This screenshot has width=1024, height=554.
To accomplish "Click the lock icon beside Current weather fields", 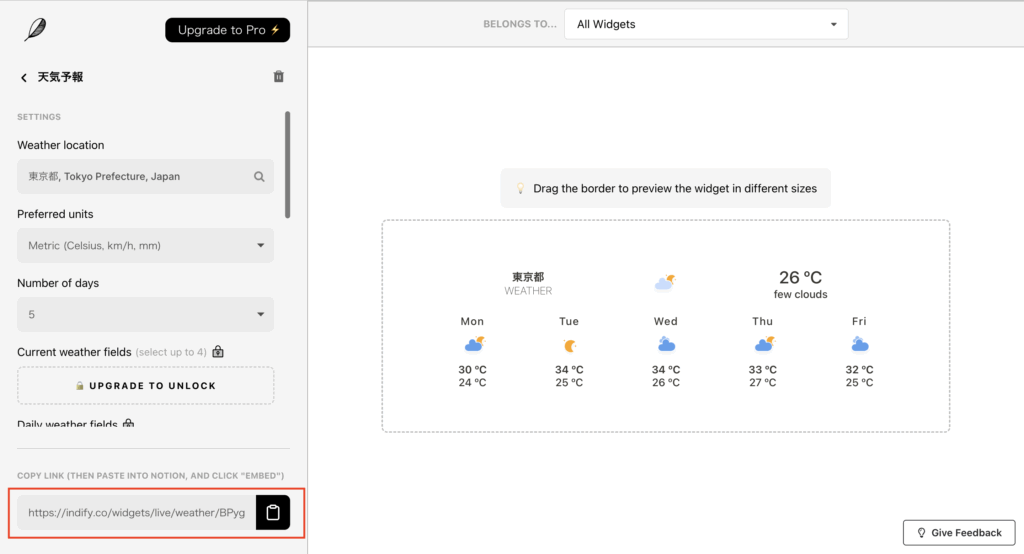I will click(218, 352).
